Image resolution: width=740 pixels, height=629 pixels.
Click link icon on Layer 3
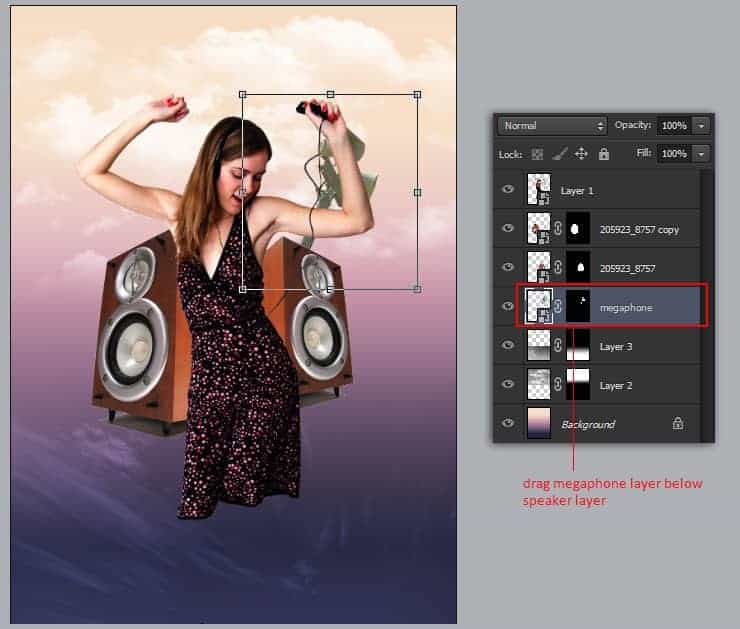click(x=558, y=345)
